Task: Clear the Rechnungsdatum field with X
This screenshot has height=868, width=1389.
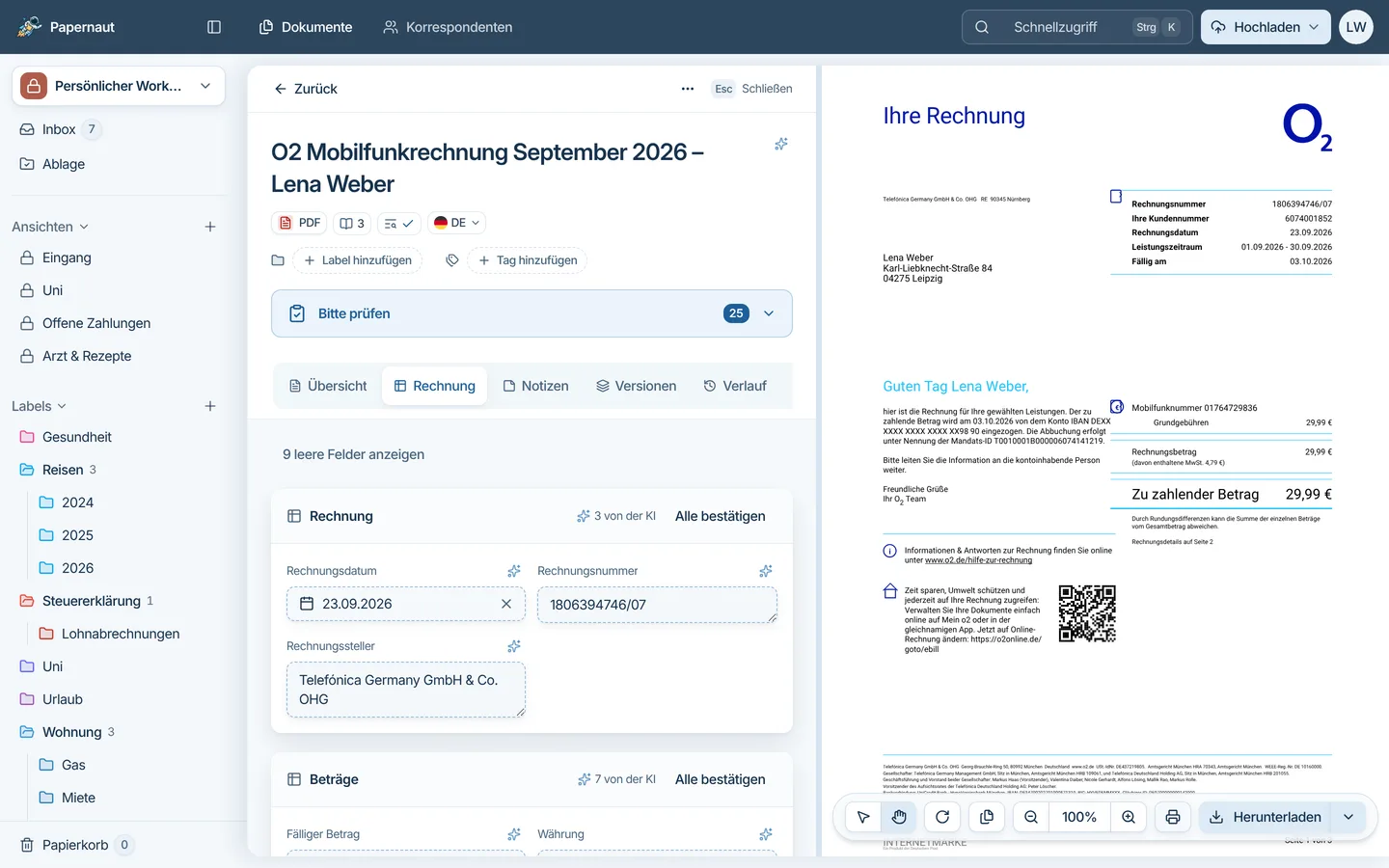Action: click(506, 604)
